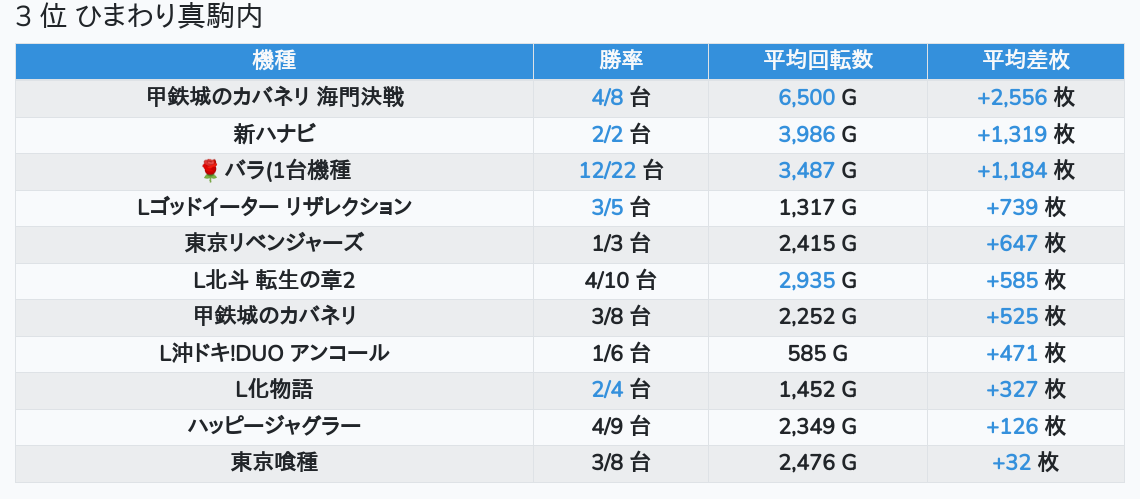
Task: Select the 平均回転数 column header
Action: coord(817,60)
